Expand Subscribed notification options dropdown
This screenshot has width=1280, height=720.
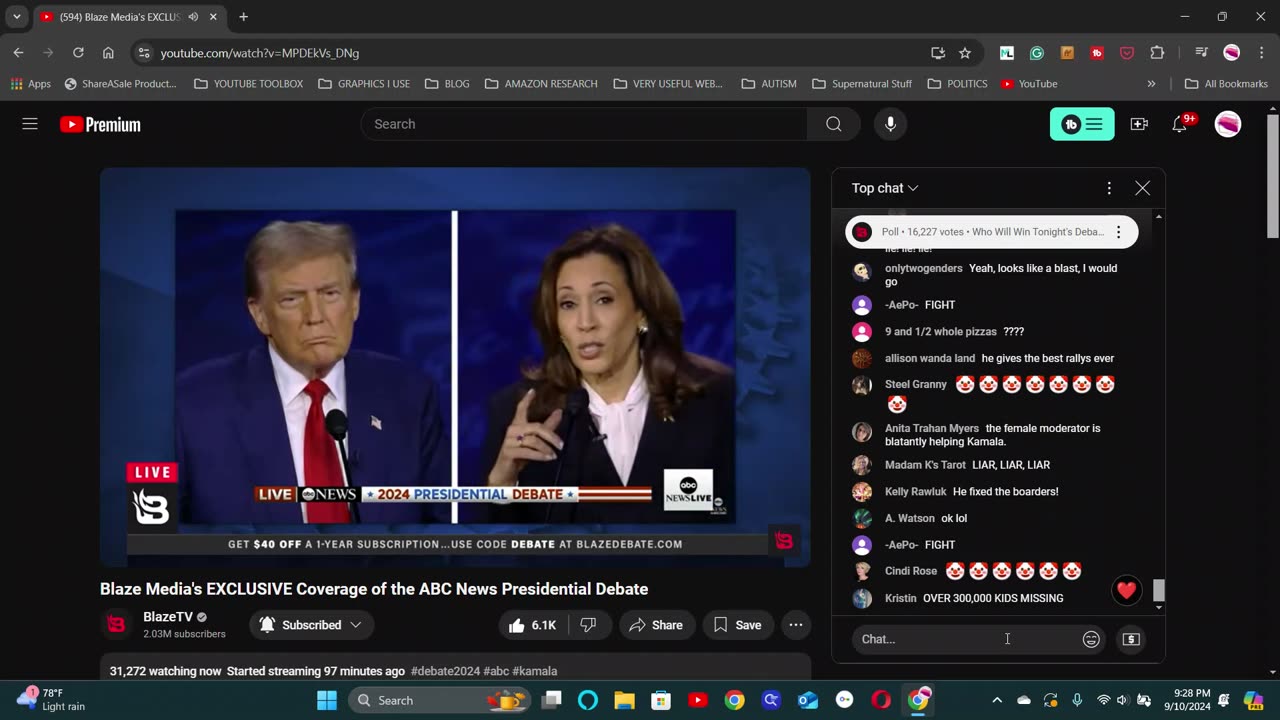310,625
